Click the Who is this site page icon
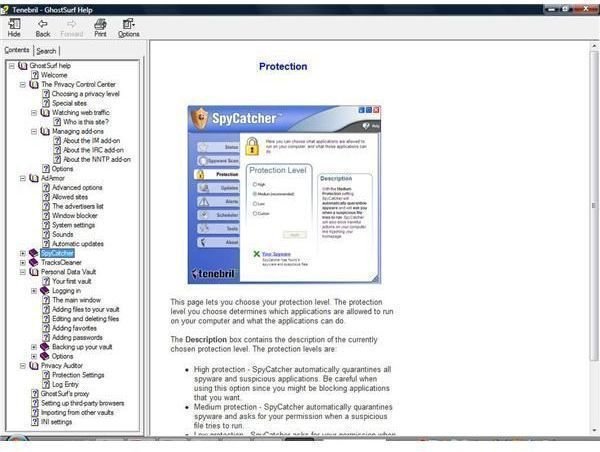600x452 pixels. (x=57, y=122)
